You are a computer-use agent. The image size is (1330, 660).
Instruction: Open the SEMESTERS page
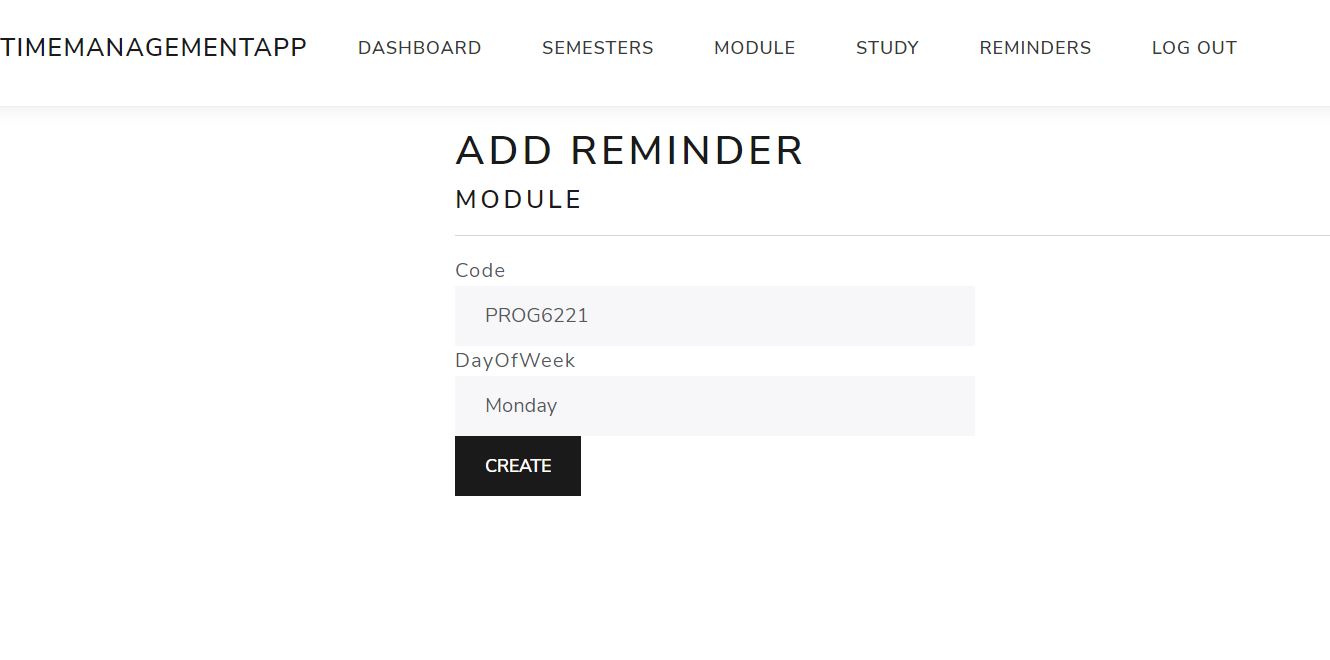[597, 47]
